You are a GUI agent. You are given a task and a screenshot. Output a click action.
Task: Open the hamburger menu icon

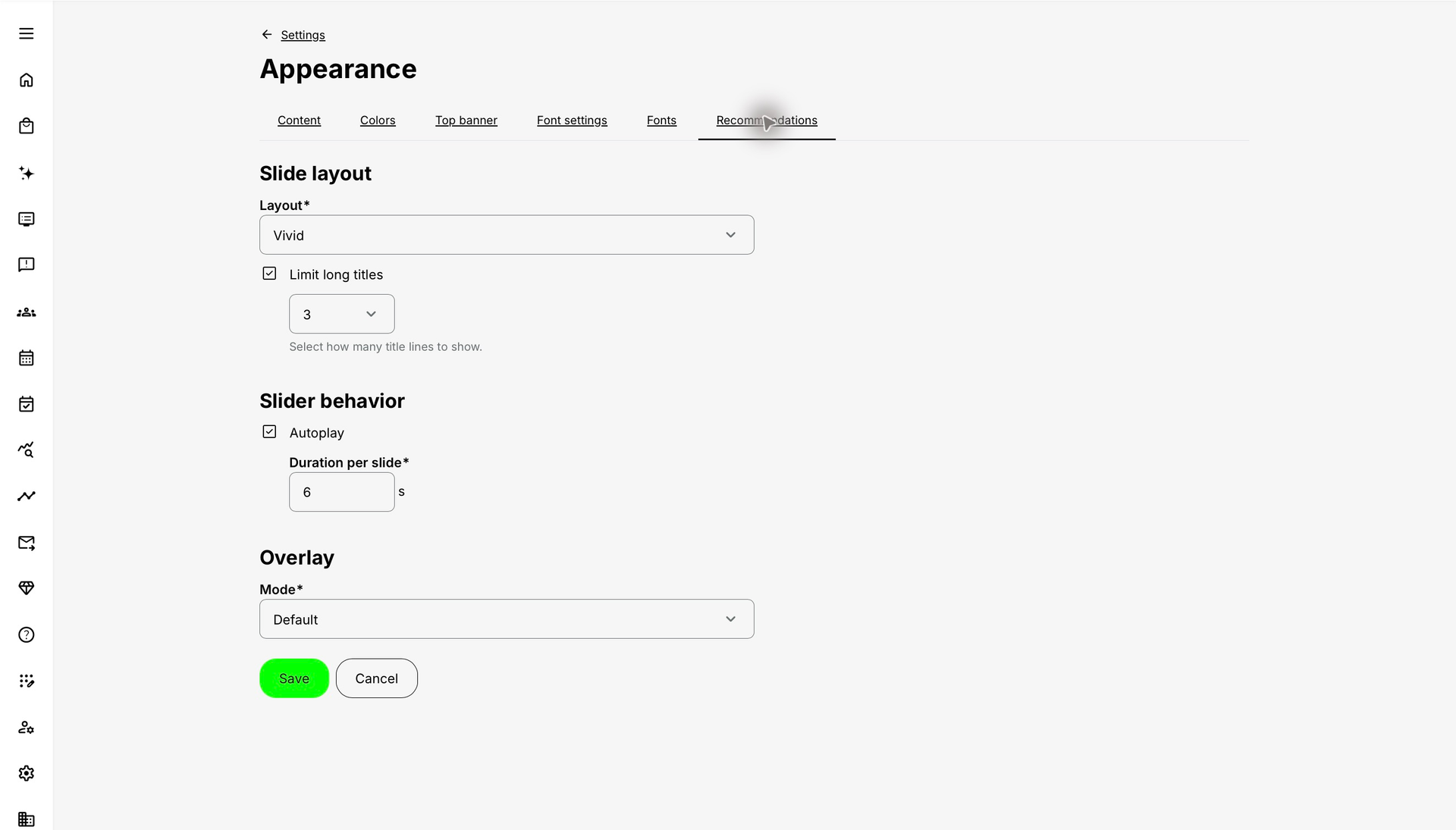[27, 33]
